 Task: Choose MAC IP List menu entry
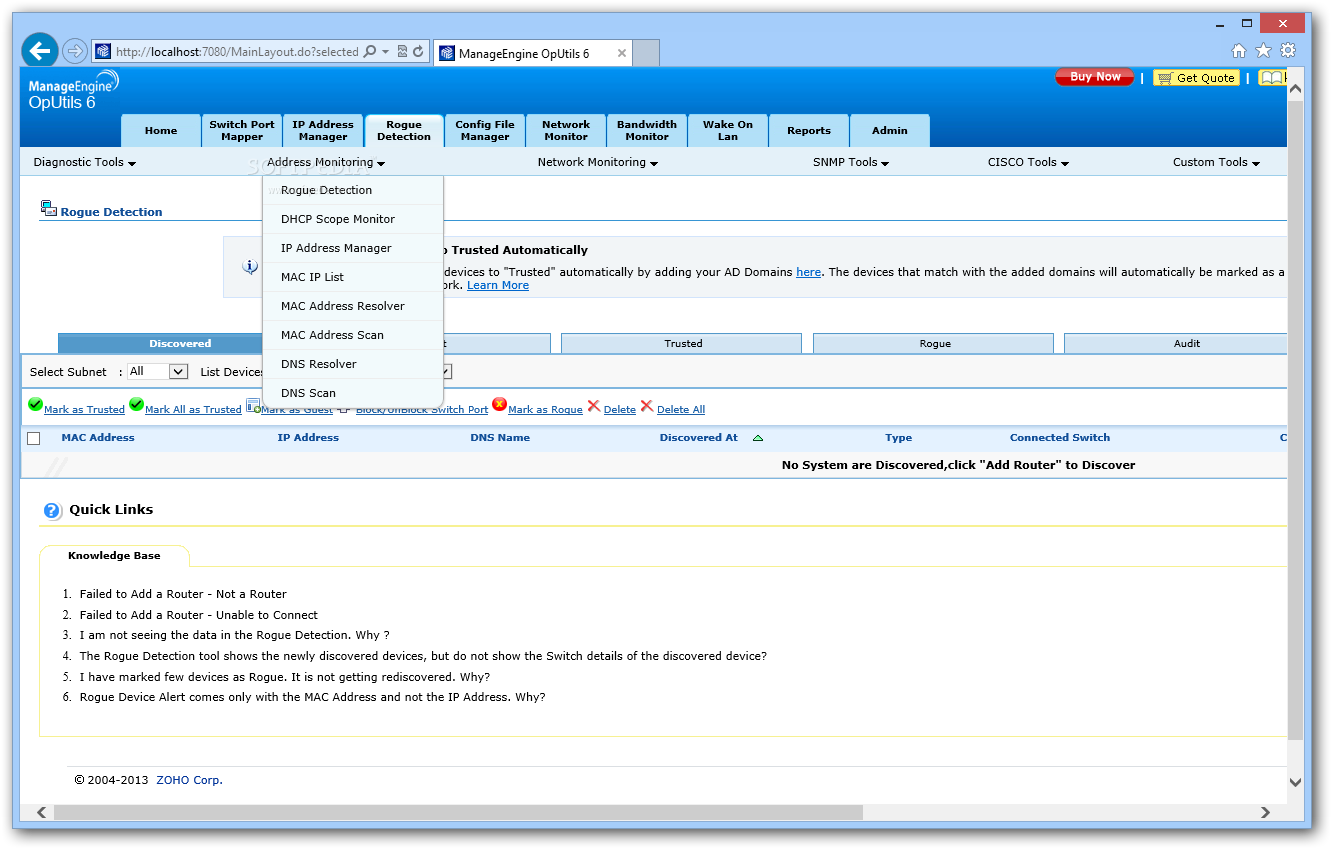point(353,277)
